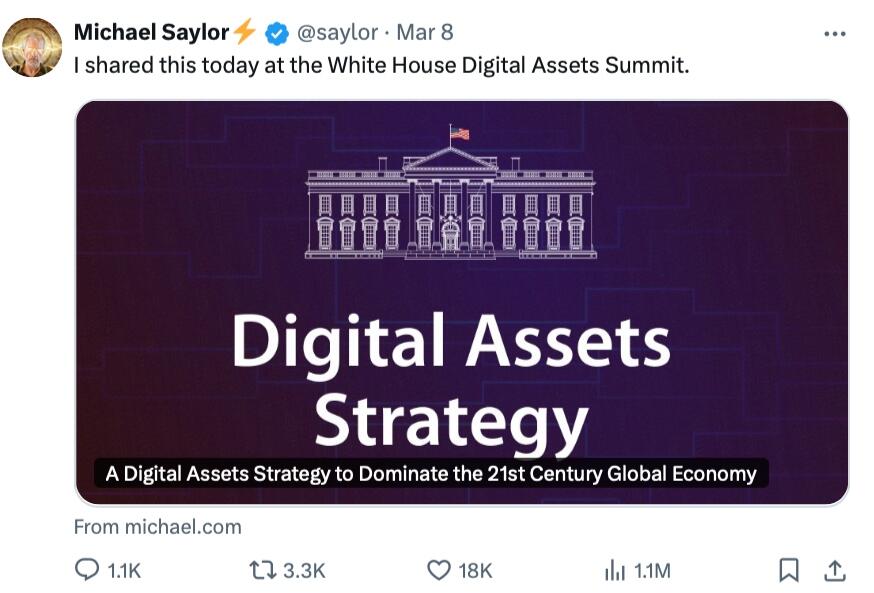Click the From michael.com source link
This screenshot has width=874, height=593.
(158, 526)
